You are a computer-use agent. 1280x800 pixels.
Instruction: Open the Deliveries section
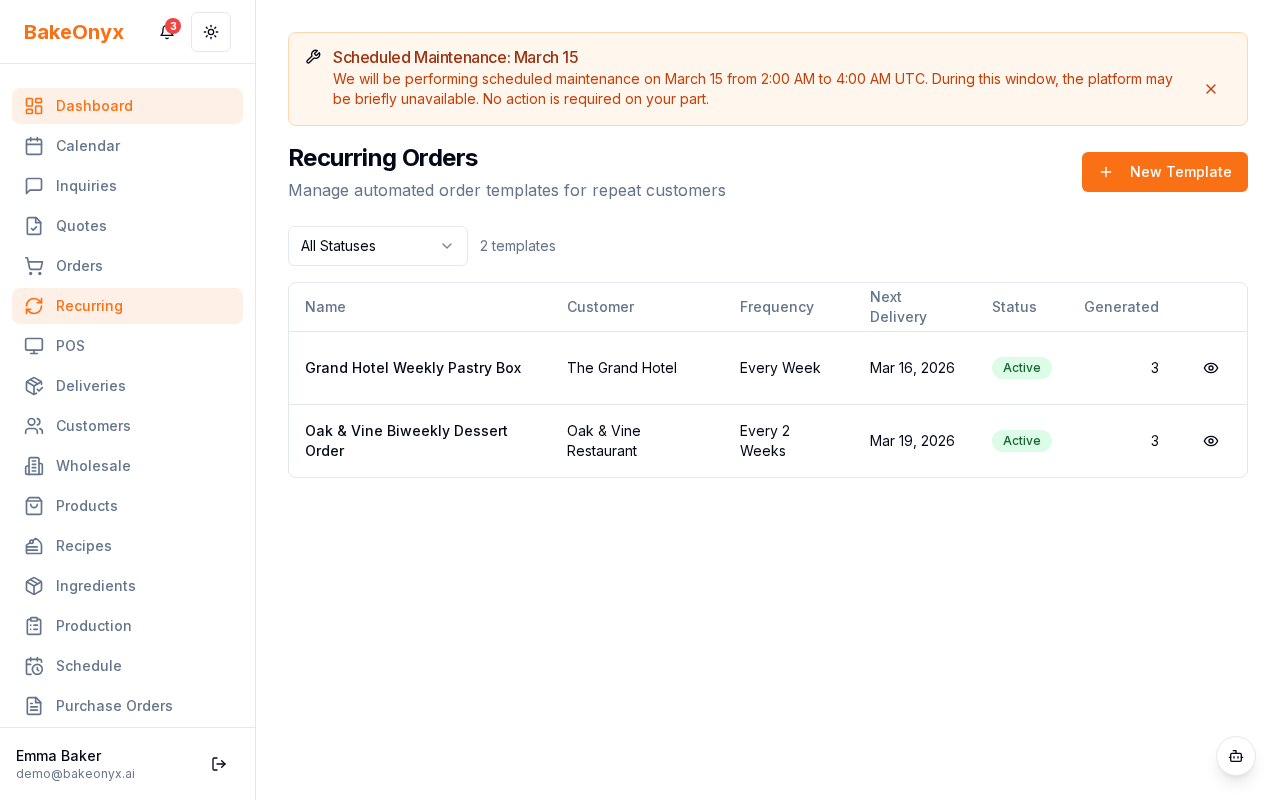click(x=91, y=386)
